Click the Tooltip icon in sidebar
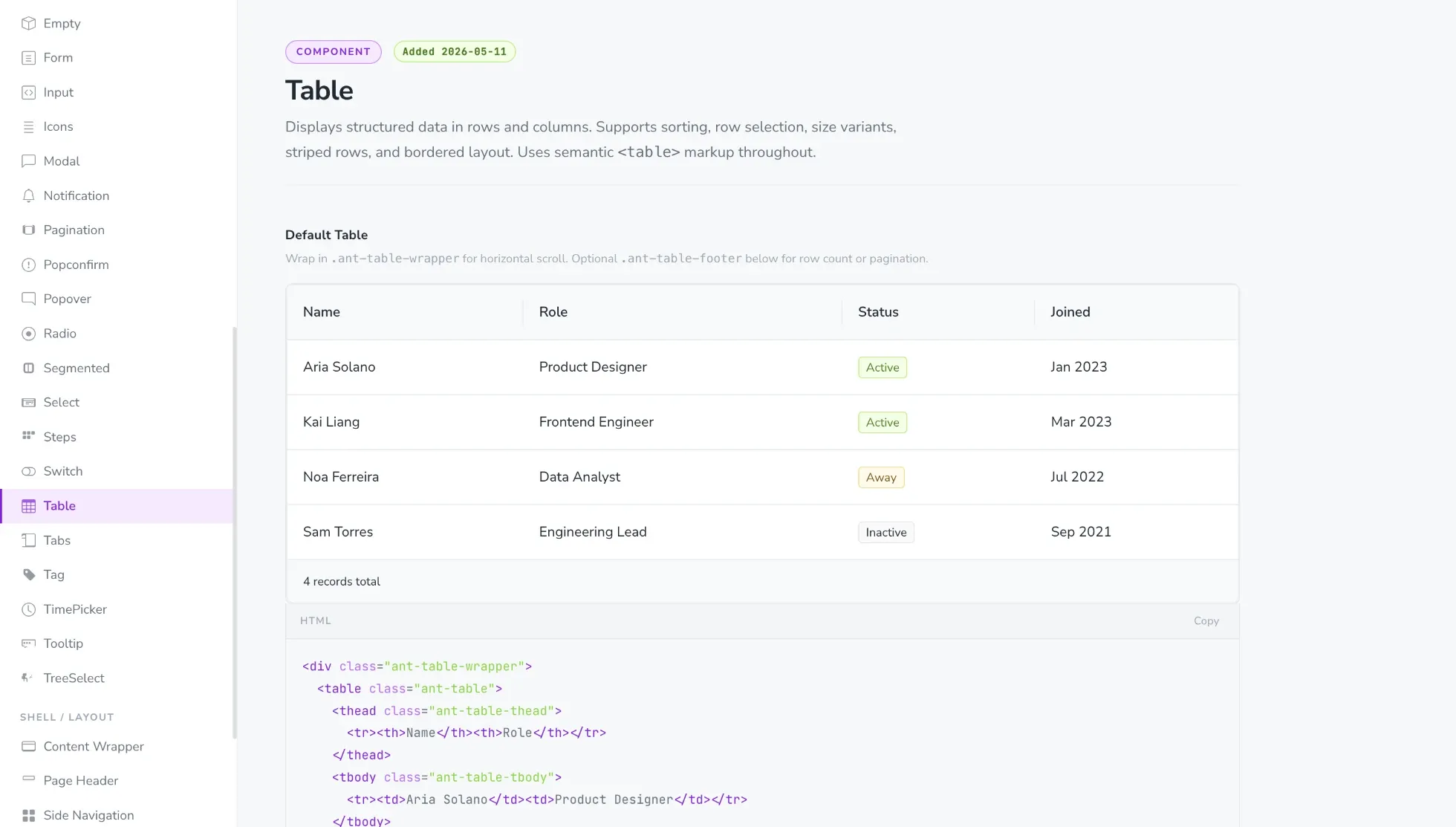 (x=28, y=643)
